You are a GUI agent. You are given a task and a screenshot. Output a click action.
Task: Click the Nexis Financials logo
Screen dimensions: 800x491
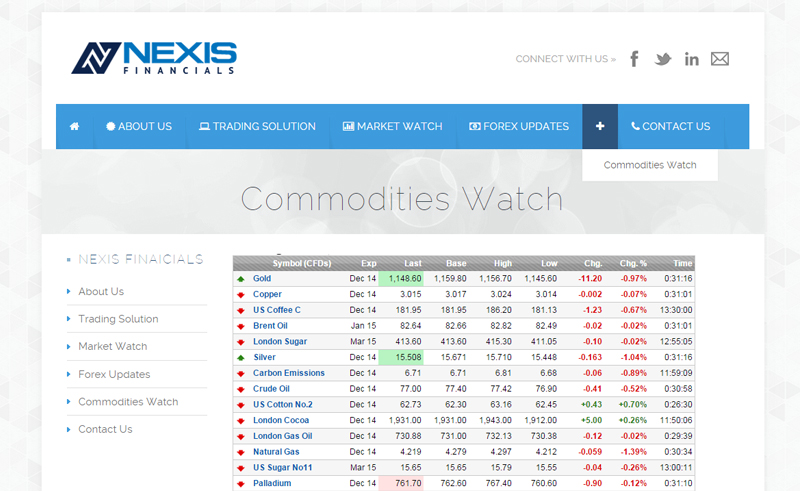click(x=154, y=58)
